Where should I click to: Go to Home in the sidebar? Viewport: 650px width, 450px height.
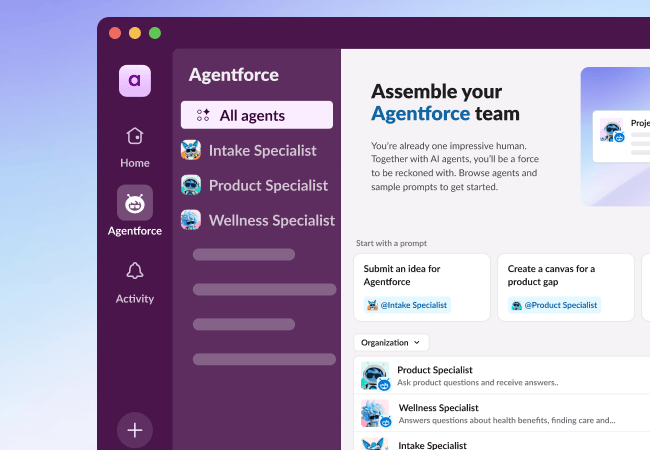[x=135, y=147]
